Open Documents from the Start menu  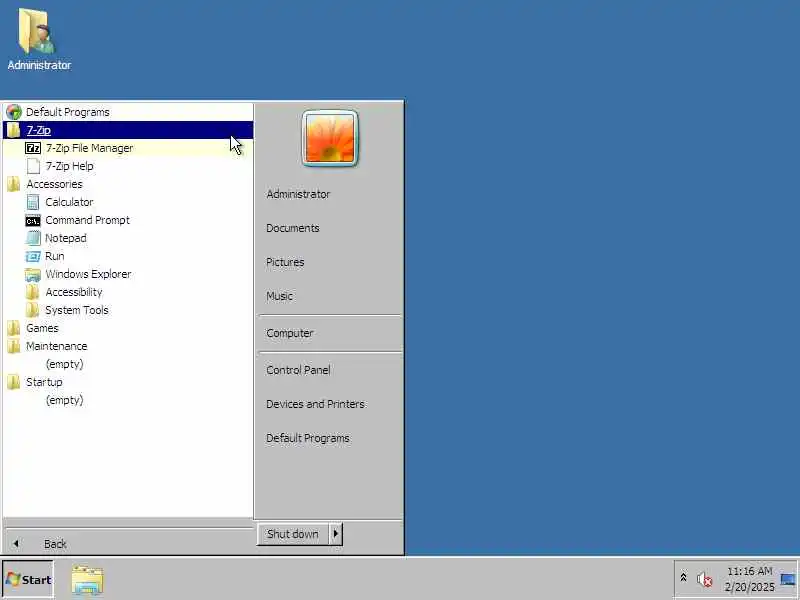pyautogui.click(x=293, y=228)
